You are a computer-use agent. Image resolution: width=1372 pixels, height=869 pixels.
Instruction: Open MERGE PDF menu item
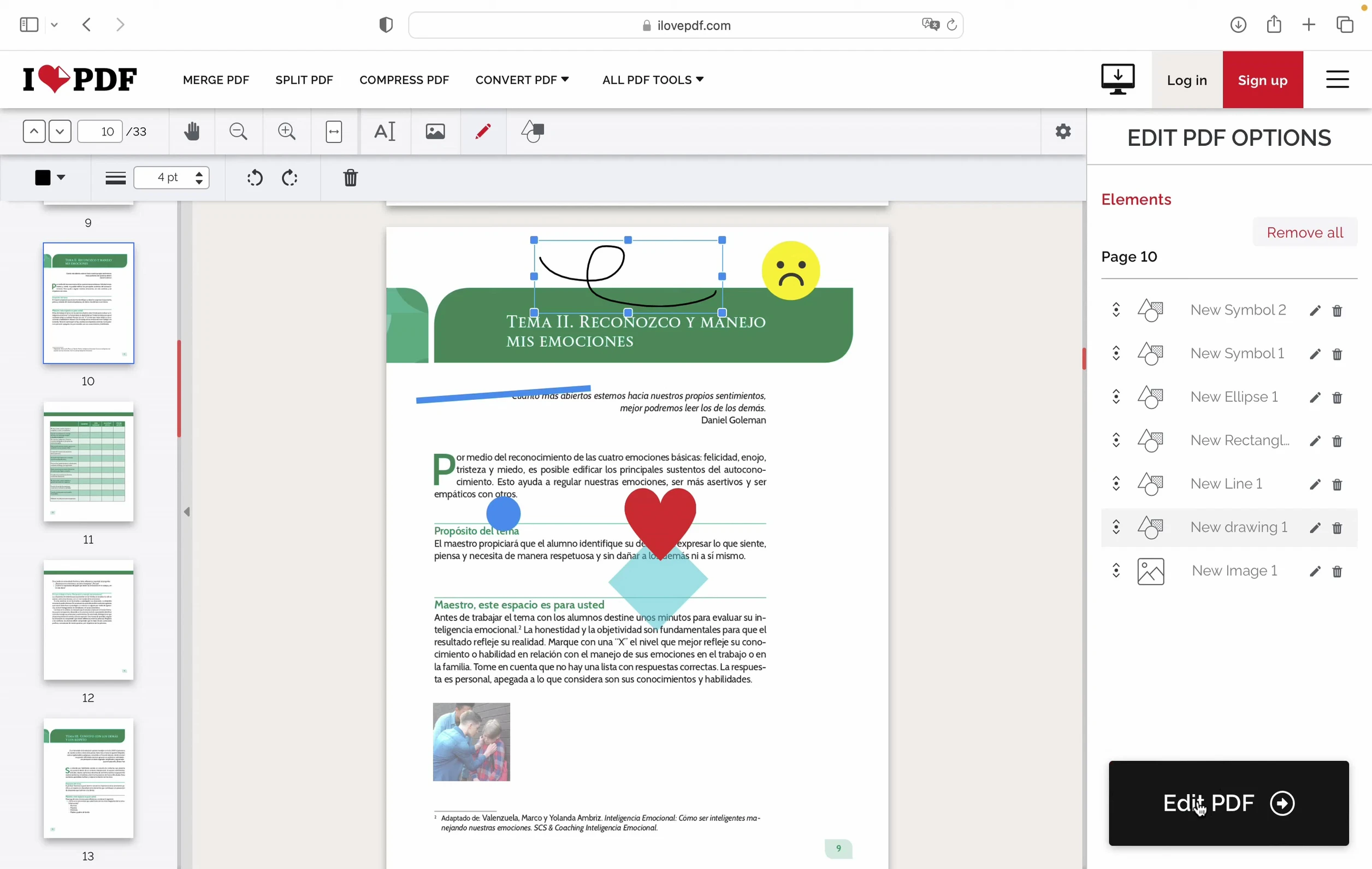pos(216,80)
